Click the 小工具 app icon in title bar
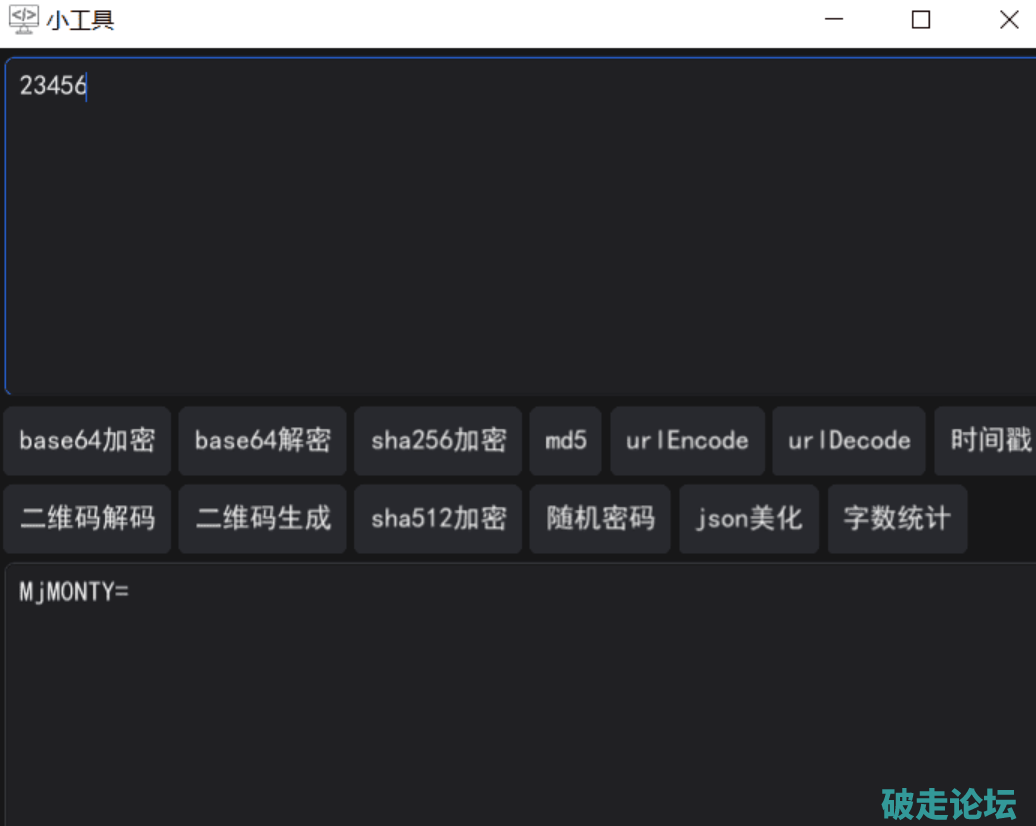The height and width of the screenshot is (826, 1036). pos(23,20)
